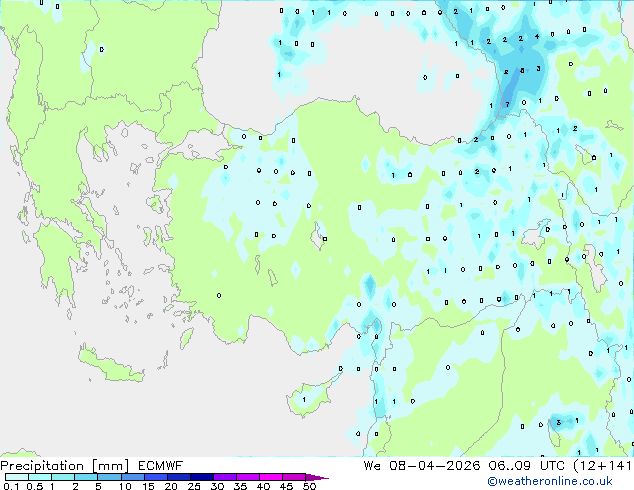Choose the 40–45 mm magenta legend swatch
This screenshot has width=634, height=490.
[271, 477]
